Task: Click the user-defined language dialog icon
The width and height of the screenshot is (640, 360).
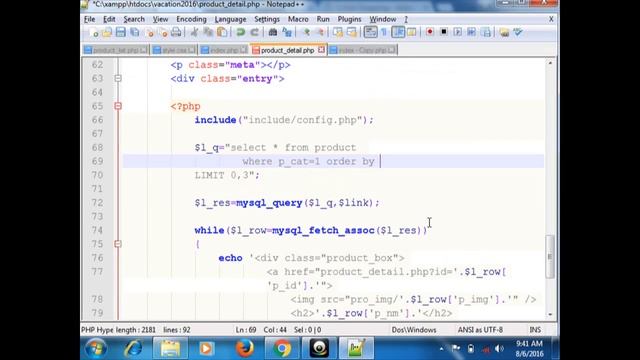Action: 411,32
